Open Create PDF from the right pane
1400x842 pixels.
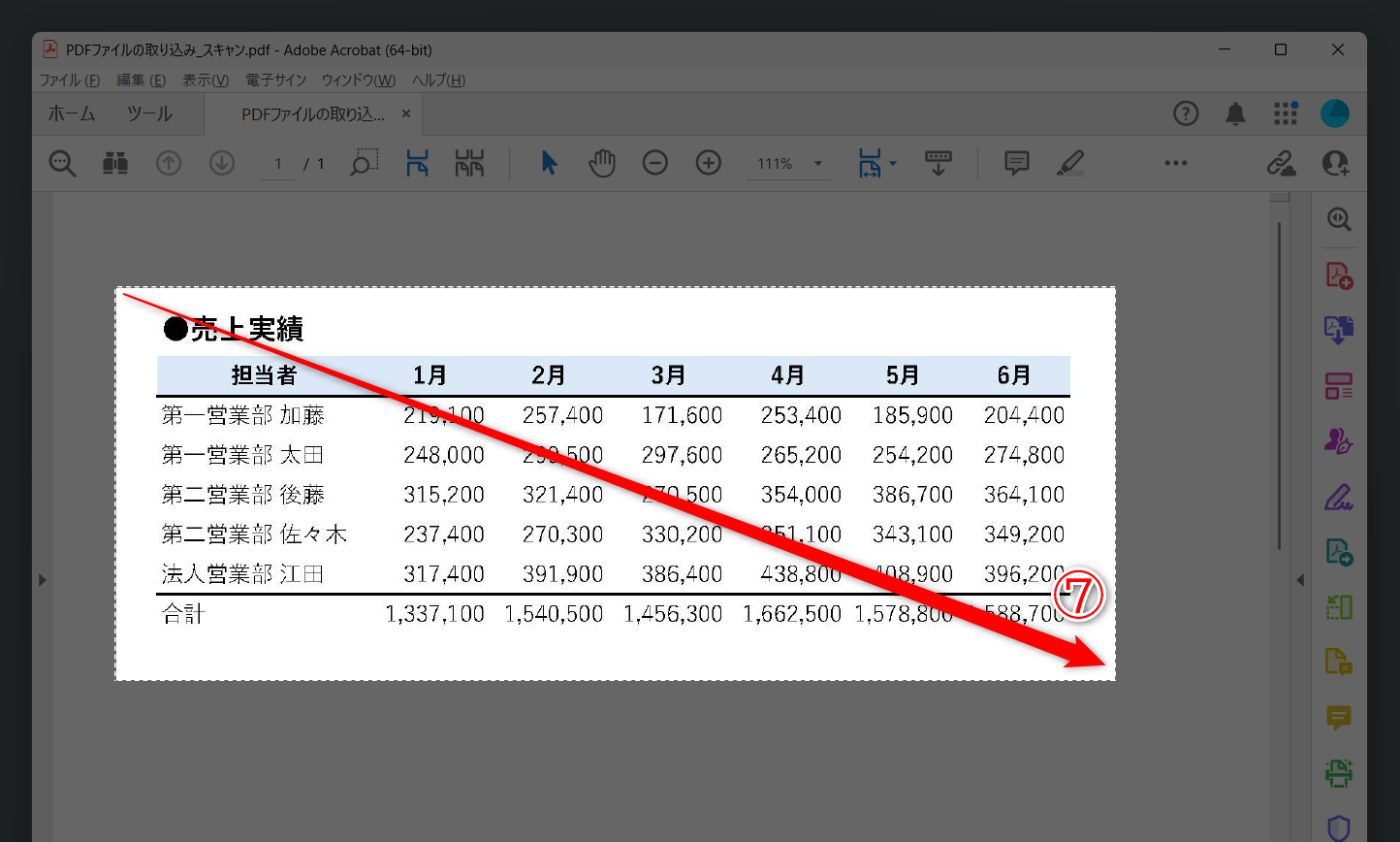tap(1339, 275)
